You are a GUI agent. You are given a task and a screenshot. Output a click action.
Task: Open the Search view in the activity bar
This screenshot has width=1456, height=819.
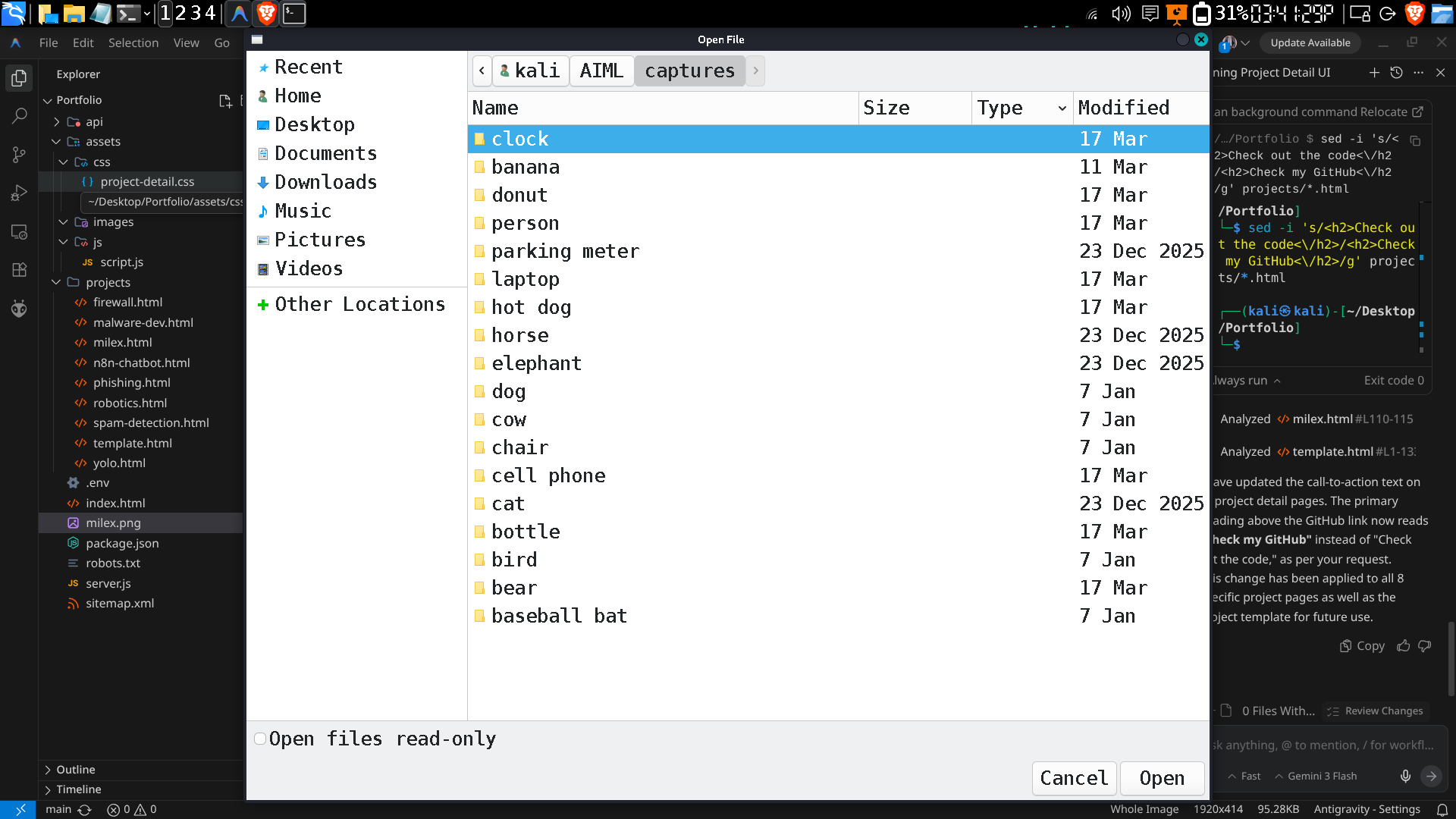[19, 116]
